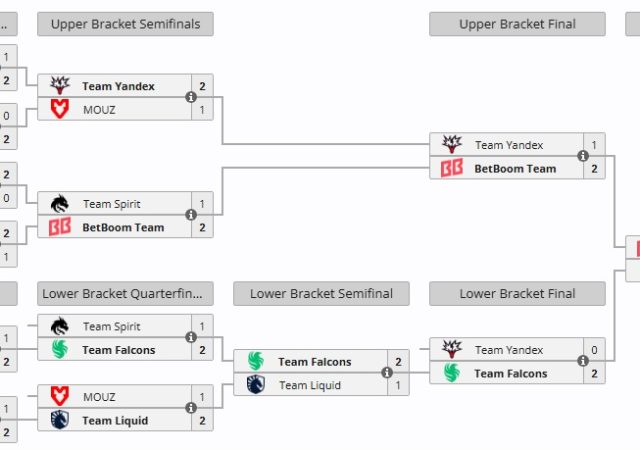Open Team Falcons link in Lower Bracket Final
Image resolution: width=640 pixels, height=450 pixels.
pyautogui.click(x=510, y=373)
